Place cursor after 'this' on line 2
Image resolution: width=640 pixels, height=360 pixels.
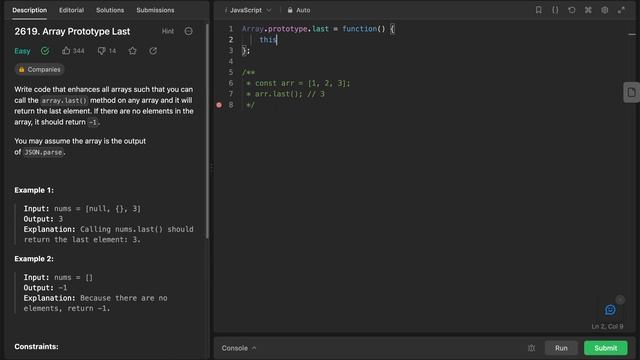(x=278, y=40)
